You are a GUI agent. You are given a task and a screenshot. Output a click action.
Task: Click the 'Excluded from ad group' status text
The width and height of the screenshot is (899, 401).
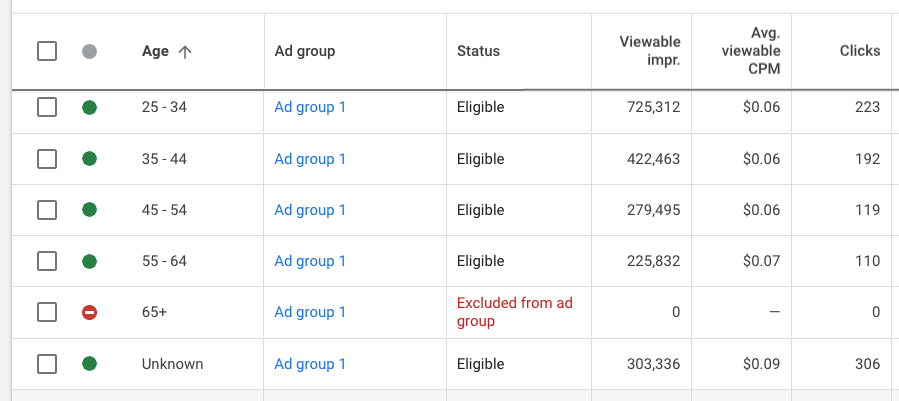click(515, 312)
